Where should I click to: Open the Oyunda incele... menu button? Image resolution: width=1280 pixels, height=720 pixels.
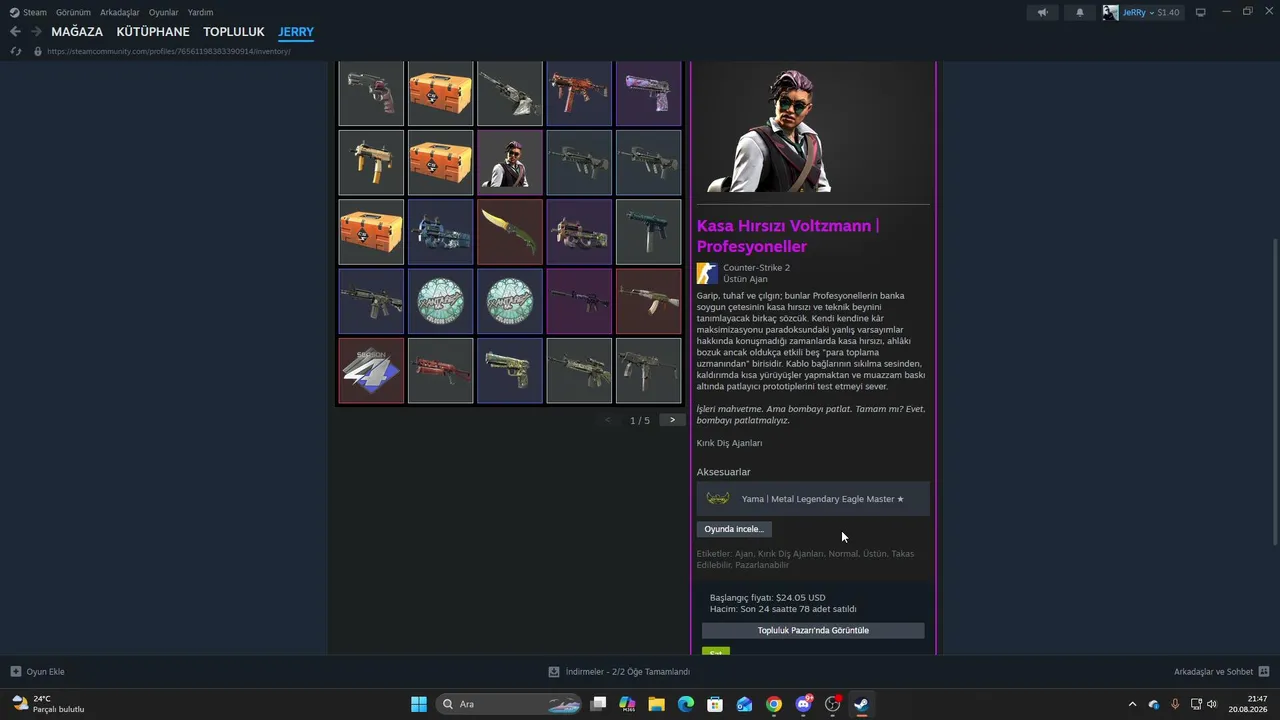(734, 529)
